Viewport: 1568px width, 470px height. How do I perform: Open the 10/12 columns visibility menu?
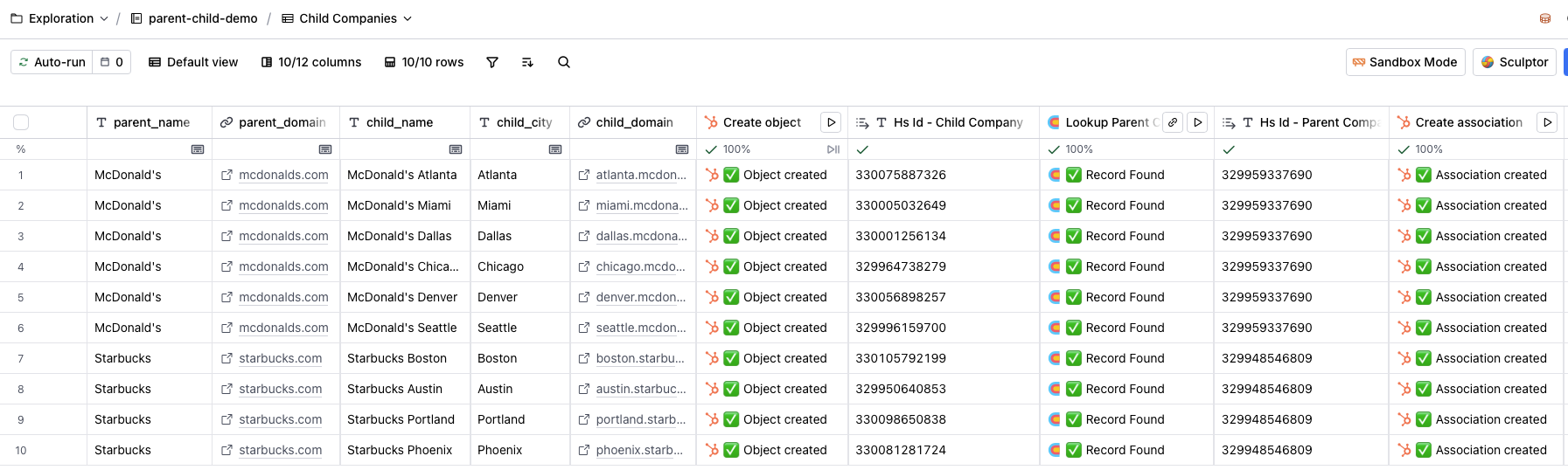click(x=311, y=62)
